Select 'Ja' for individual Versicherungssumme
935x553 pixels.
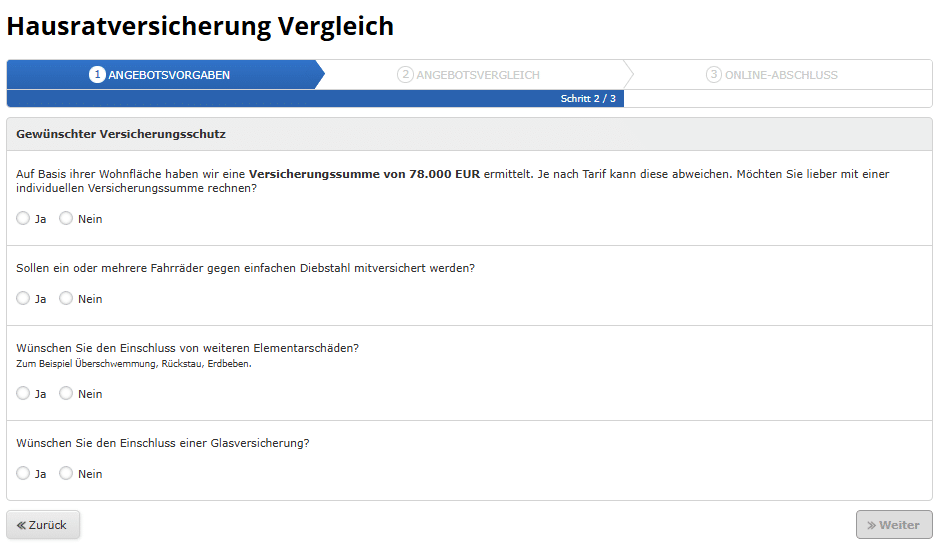(23, 218)
